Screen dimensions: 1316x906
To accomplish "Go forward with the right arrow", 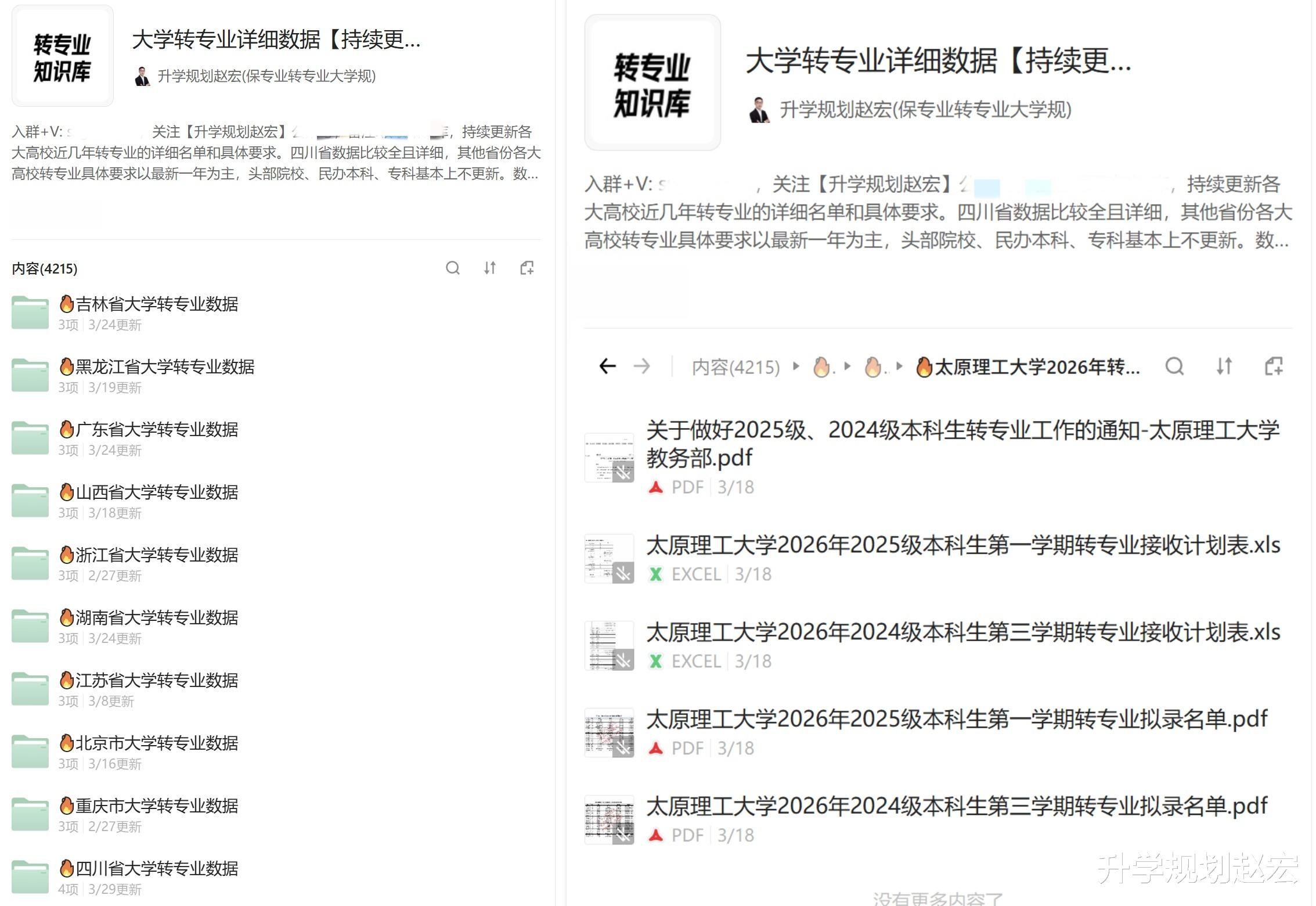I will click(642, 366).
